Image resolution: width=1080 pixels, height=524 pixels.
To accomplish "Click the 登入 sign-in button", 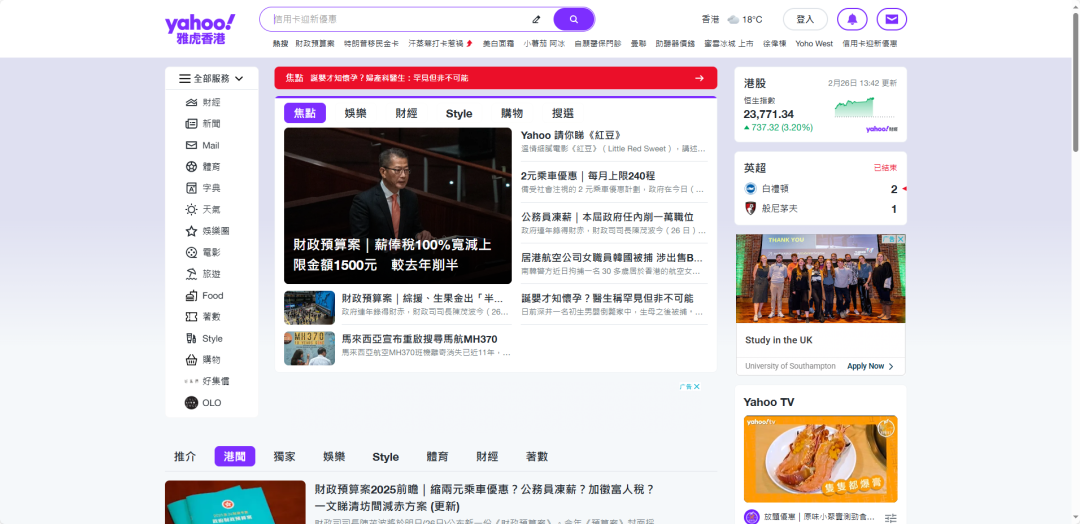I will tap(805, 19).
